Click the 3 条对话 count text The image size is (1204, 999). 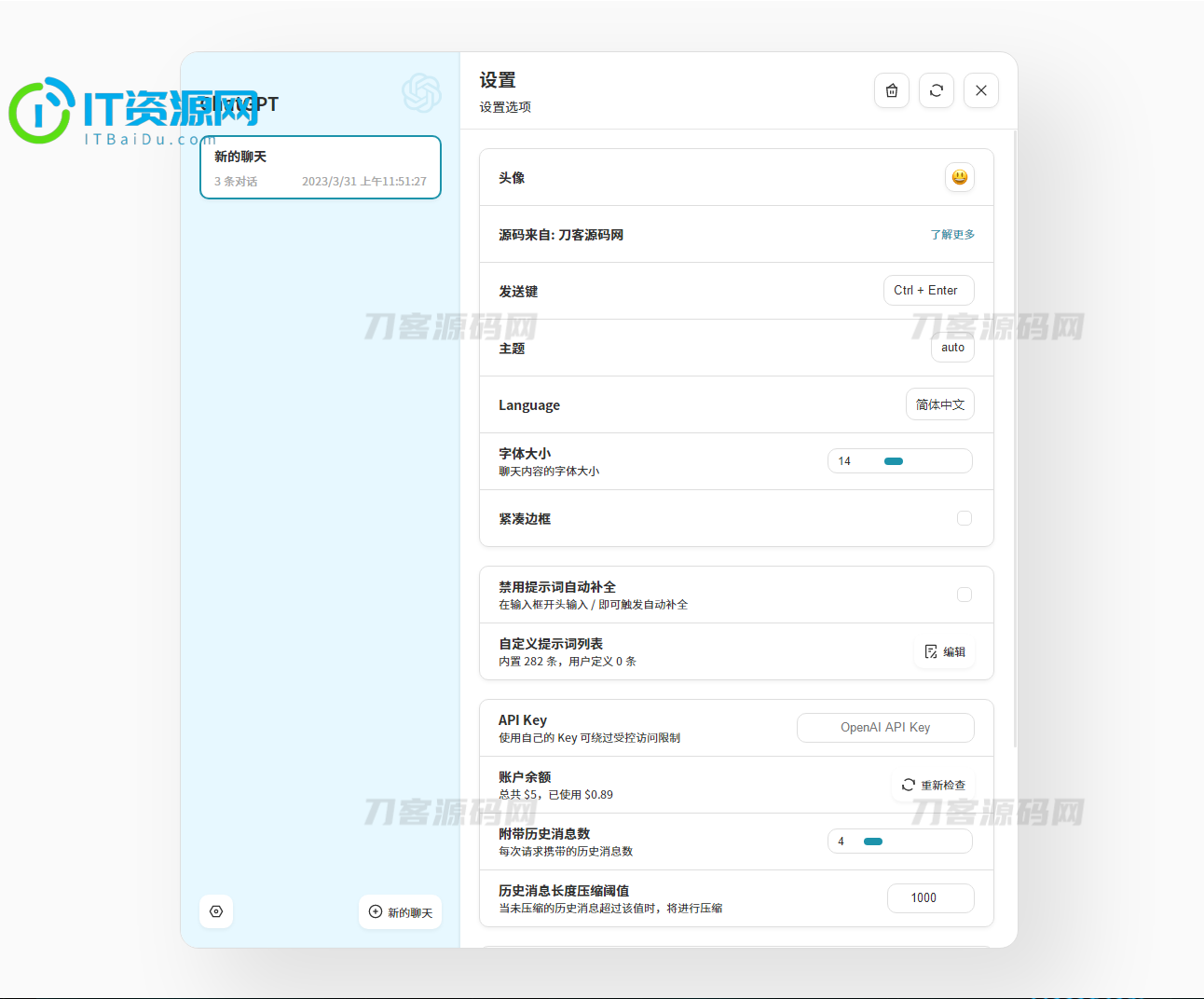tap(236, 182)
